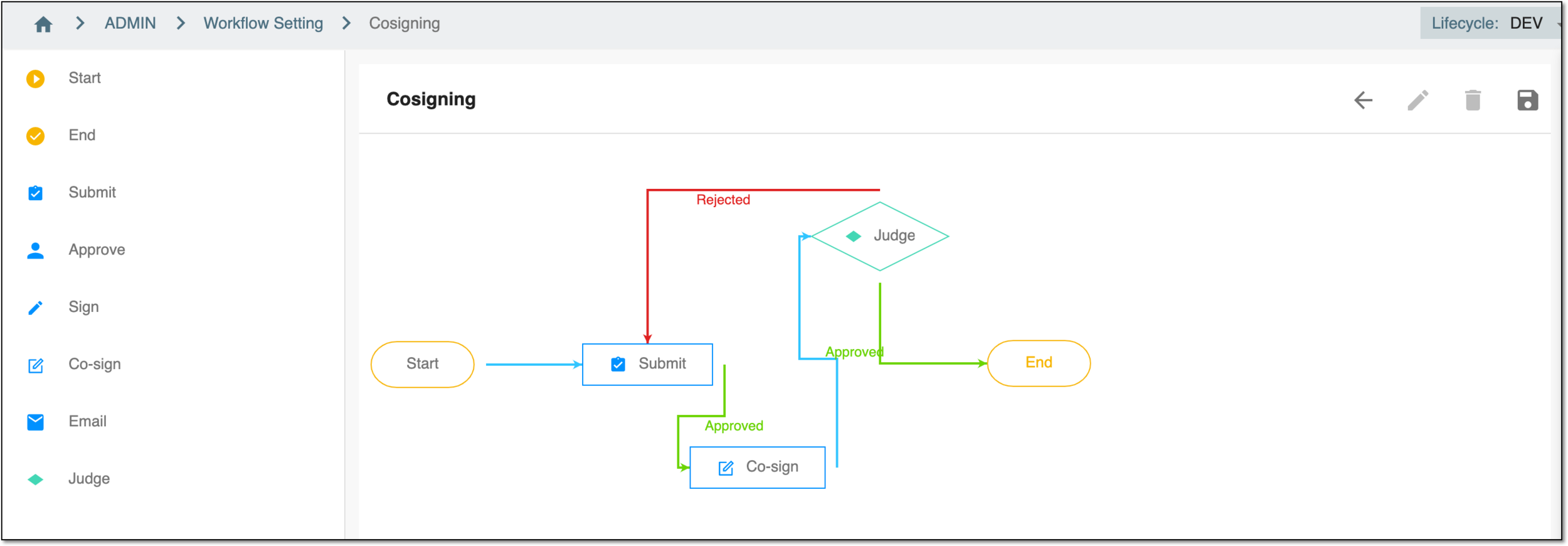Screen dimensions: 1568x546
Task: Click the Co-sign edit icon in palette
Action: point(36,365)
